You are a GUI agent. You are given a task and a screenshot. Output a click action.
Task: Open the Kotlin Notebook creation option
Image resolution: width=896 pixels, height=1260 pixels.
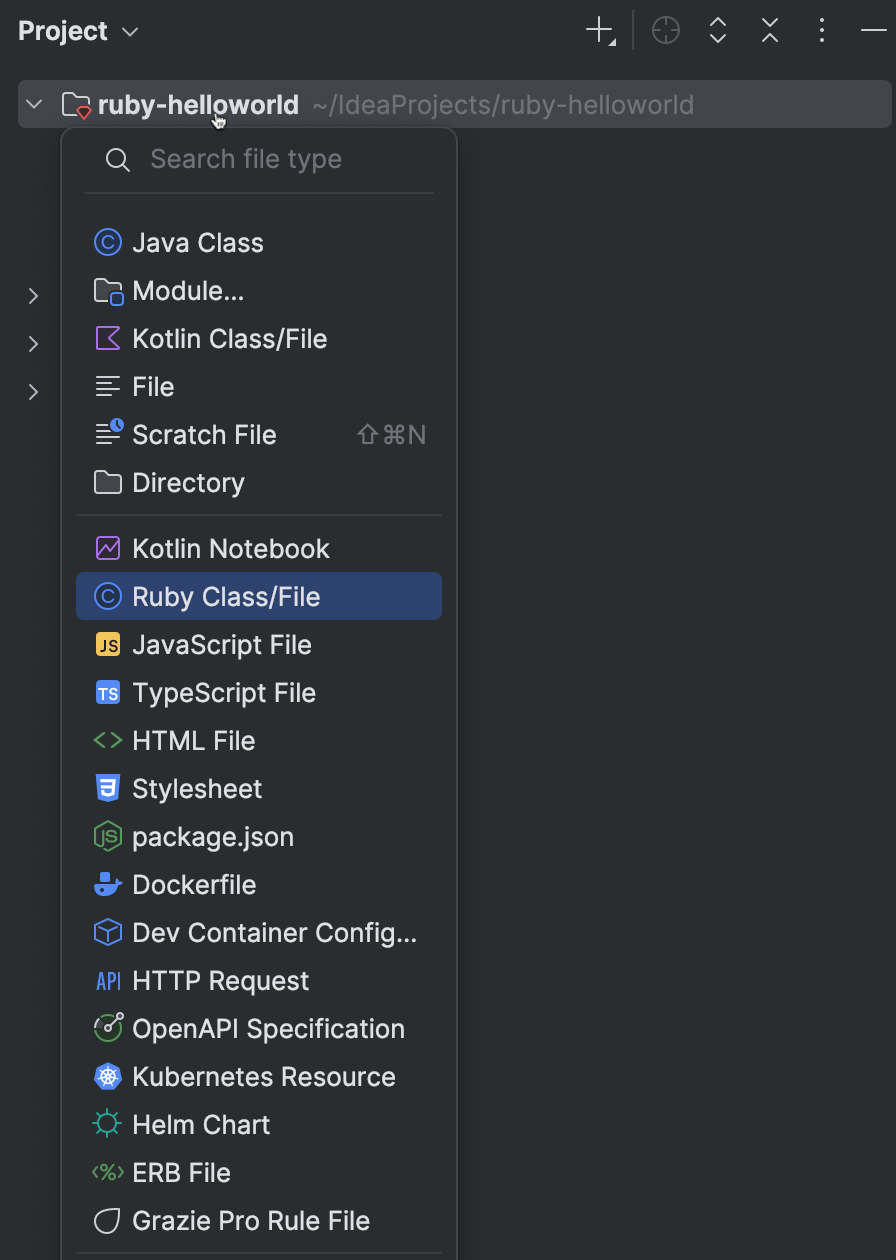pos(230,548)
